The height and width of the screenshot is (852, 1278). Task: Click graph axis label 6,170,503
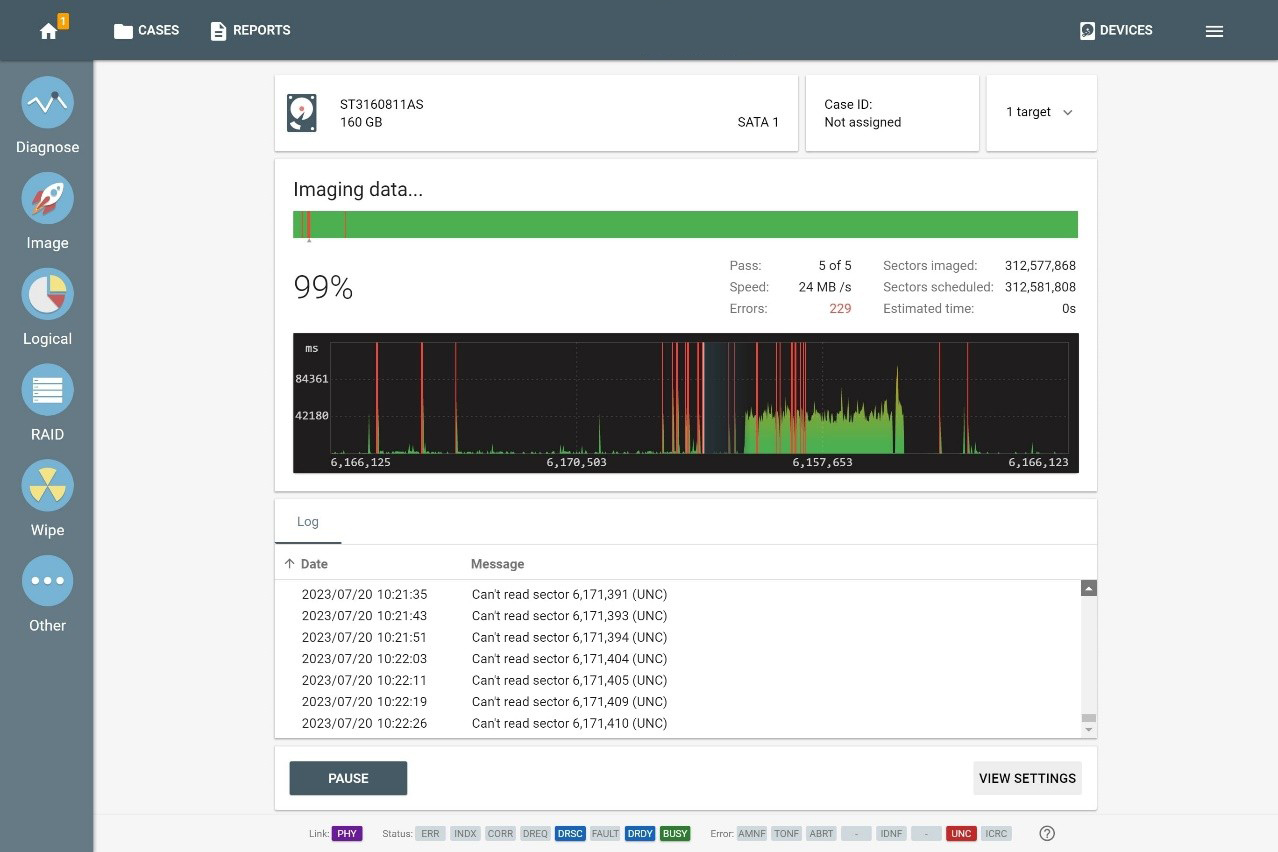tap(576, 462)
